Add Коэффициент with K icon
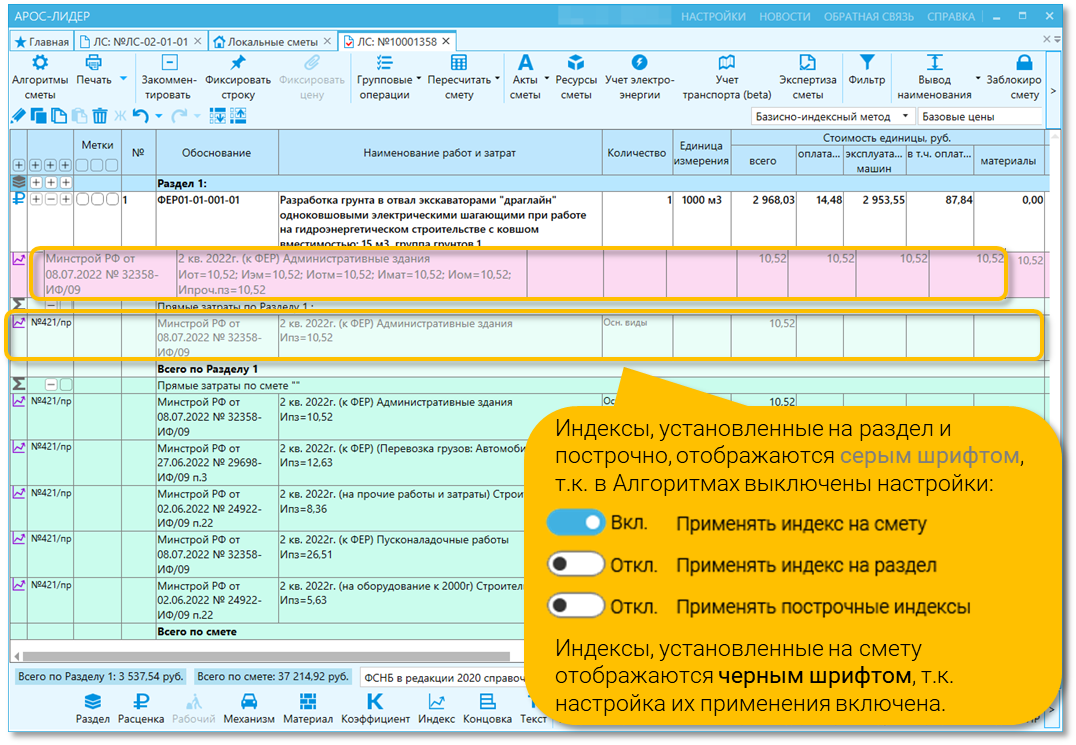Screen dimensions: 1076x745 click(375, 709)
